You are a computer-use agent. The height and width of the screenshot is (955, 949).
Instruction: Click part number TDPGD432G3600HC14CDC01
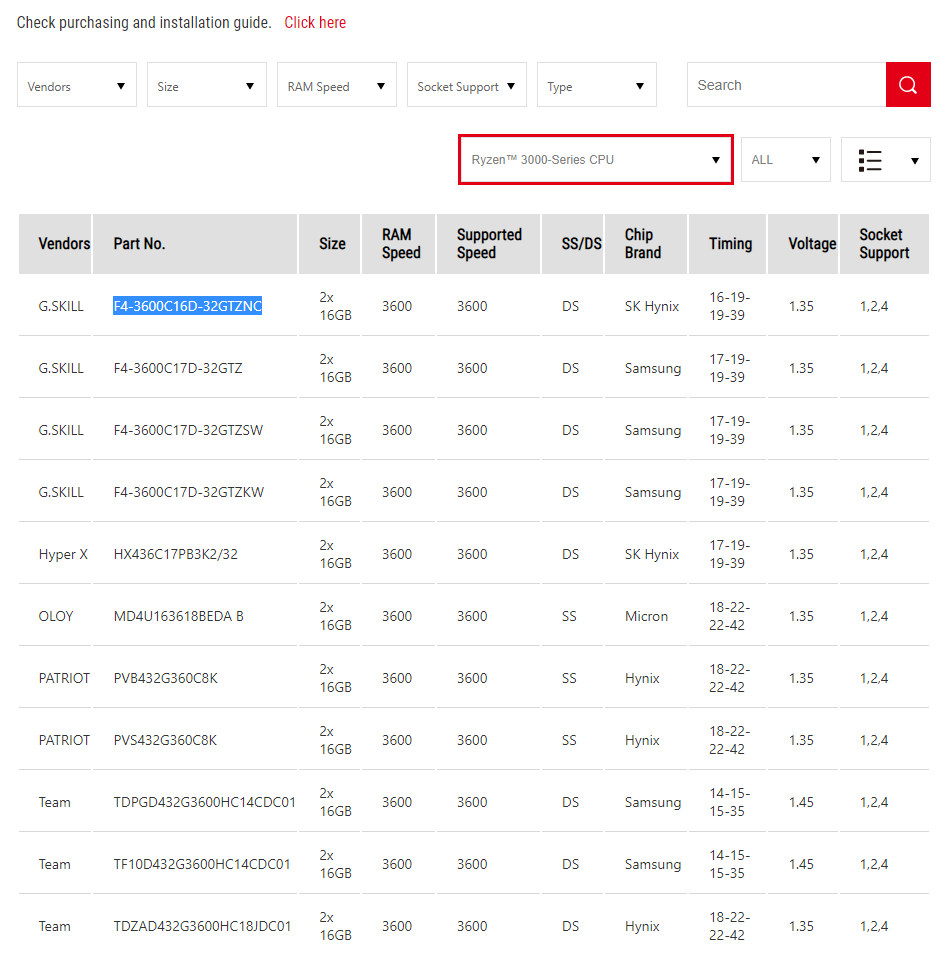(x=205, y=802)
